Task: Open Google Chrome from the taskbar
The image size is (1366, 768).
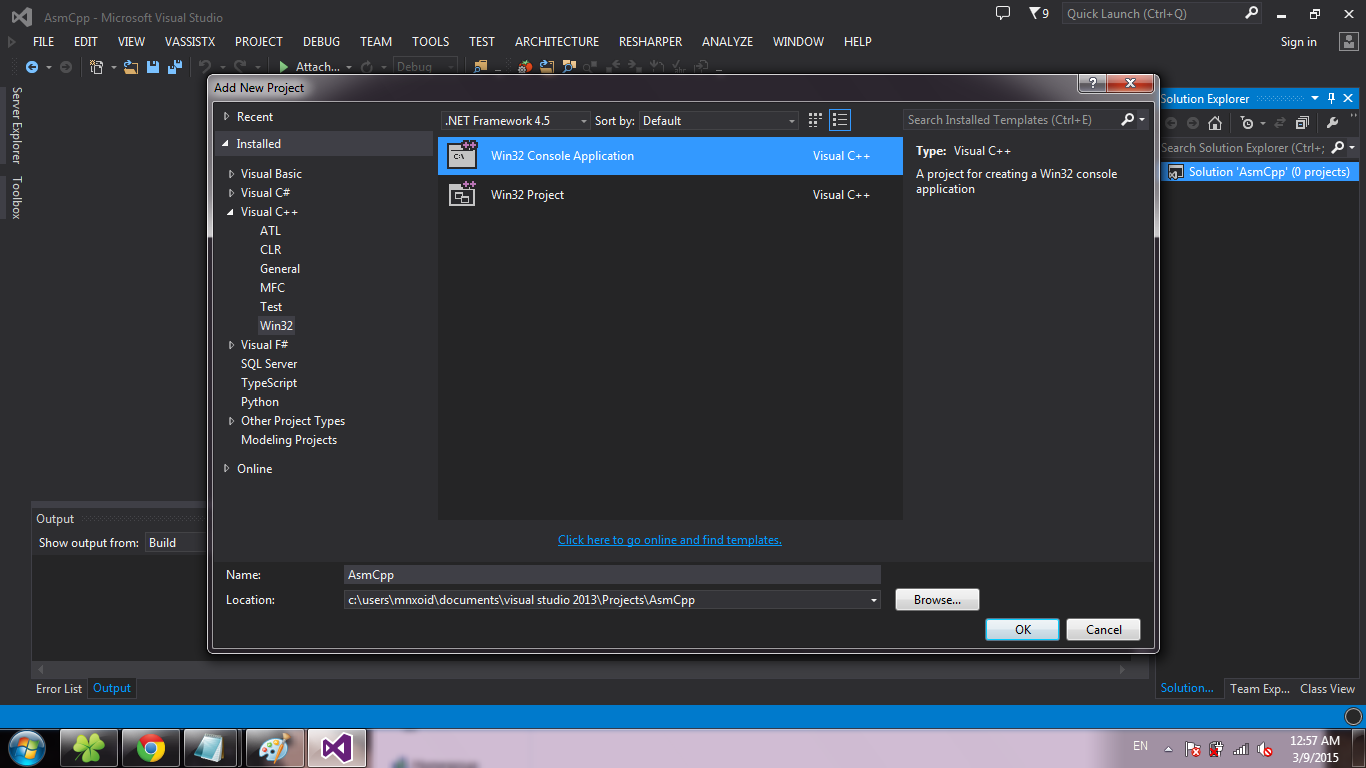Action: coord(151,748)
